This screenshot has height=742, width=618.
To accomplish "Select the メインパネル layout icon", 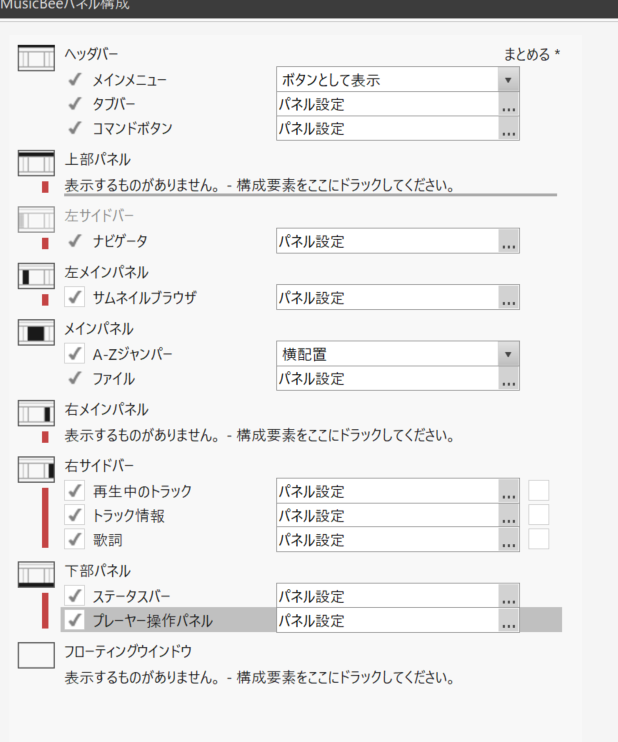I will point(36,331).
